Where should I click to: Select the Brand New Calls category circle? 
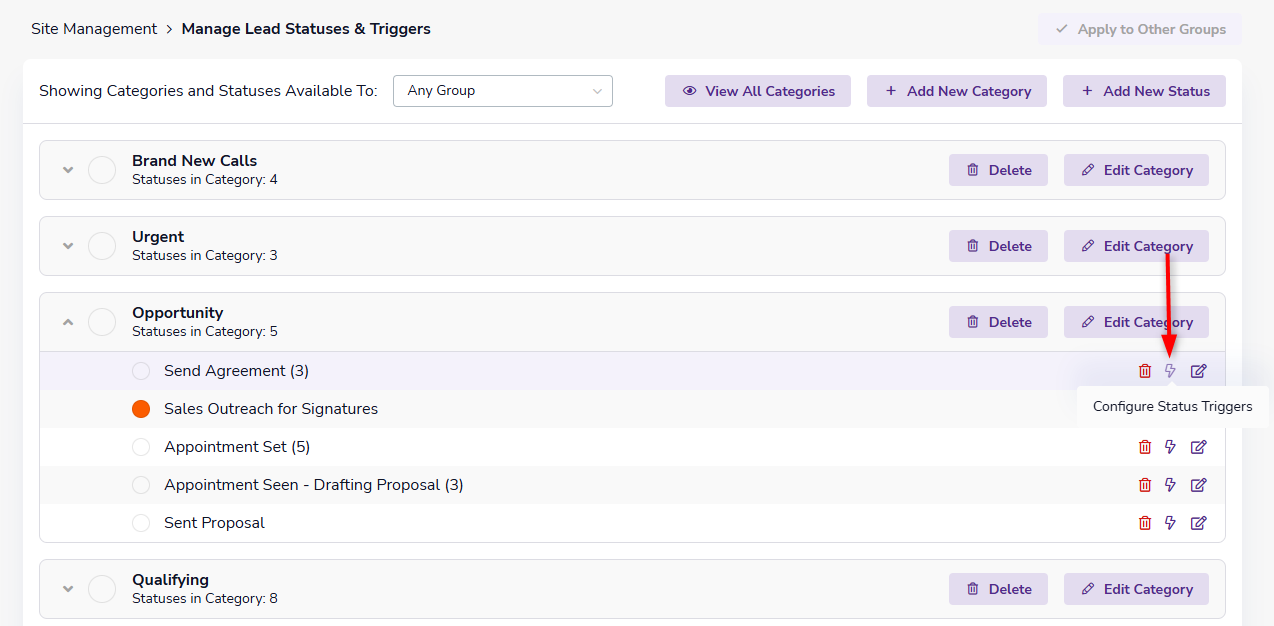pos(102,170)
